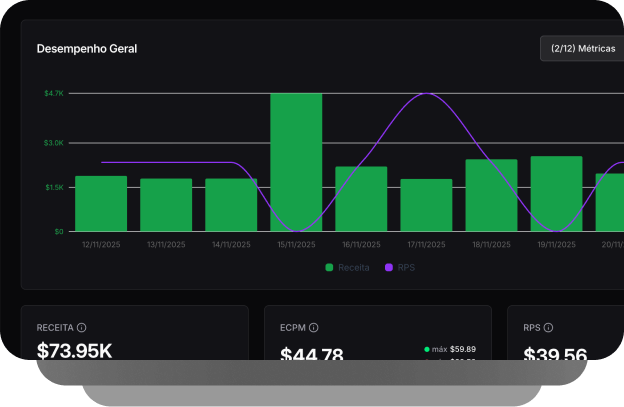
Task: Select the 16/11/2025 green bar
Action: click(361, 199)
